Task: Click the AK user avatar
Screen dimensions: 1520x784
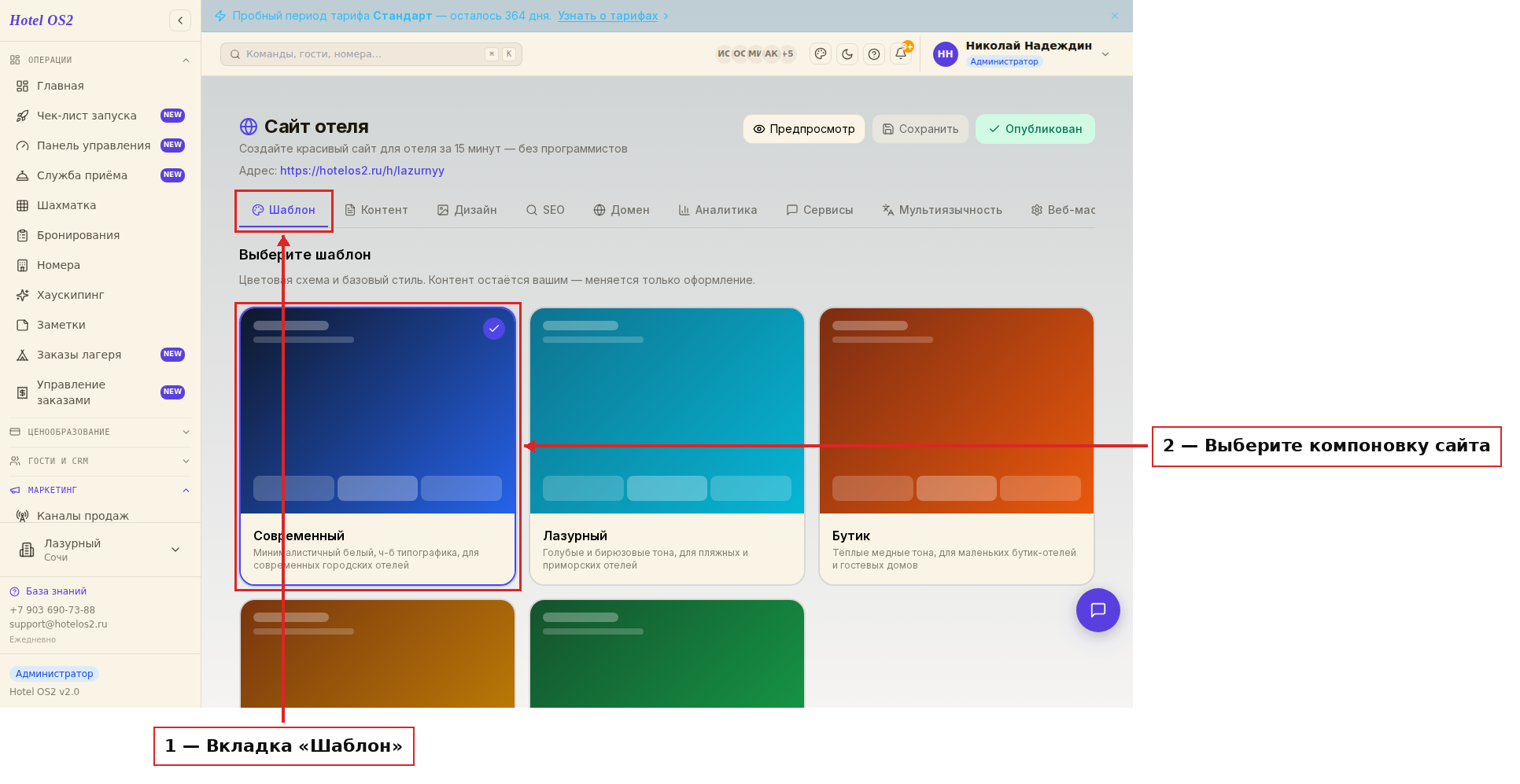Action: click(771, 54)
